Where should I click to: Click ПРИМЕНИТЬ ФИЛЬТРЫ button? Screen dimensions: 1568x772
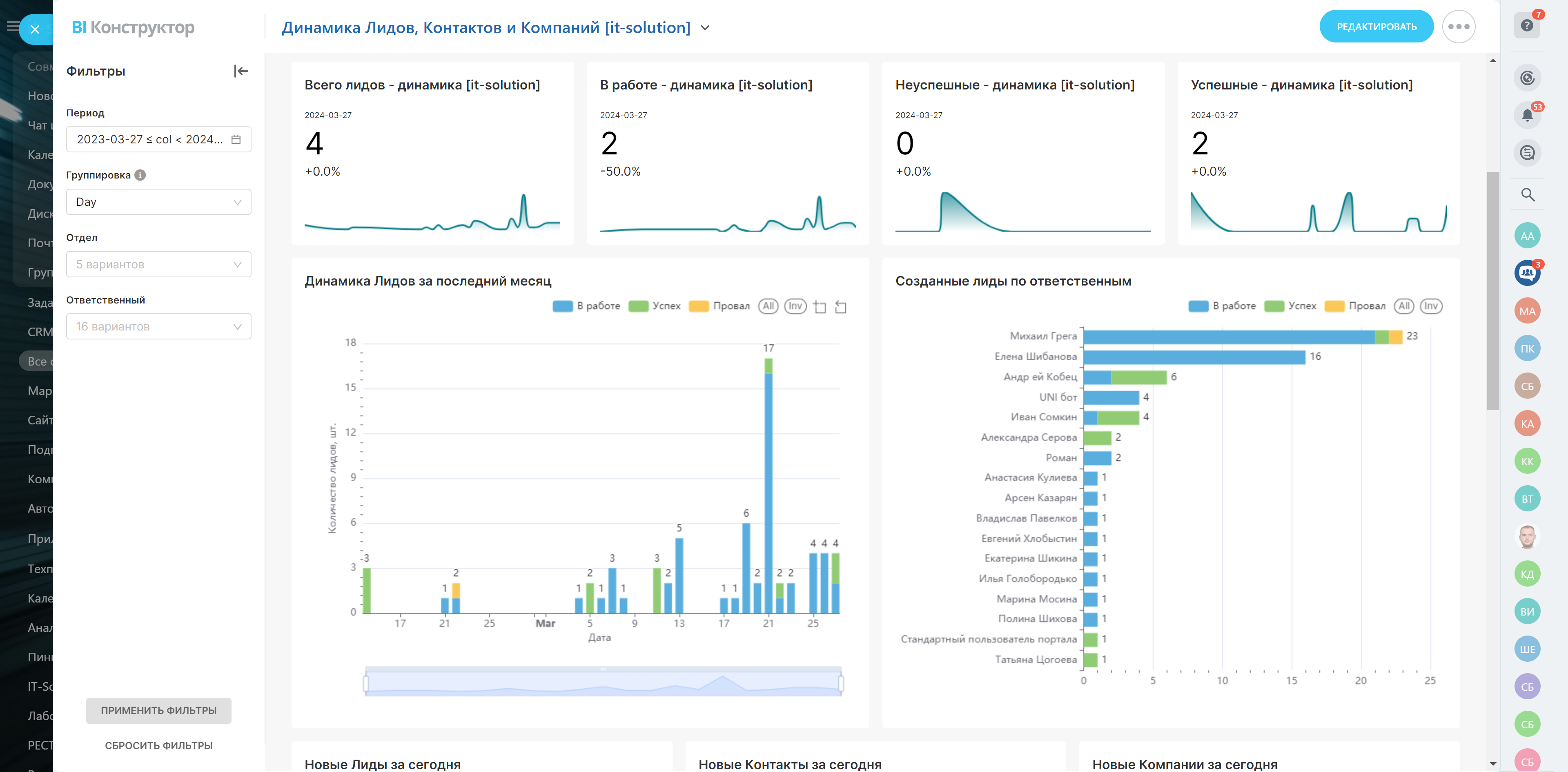tap(158, 710)
